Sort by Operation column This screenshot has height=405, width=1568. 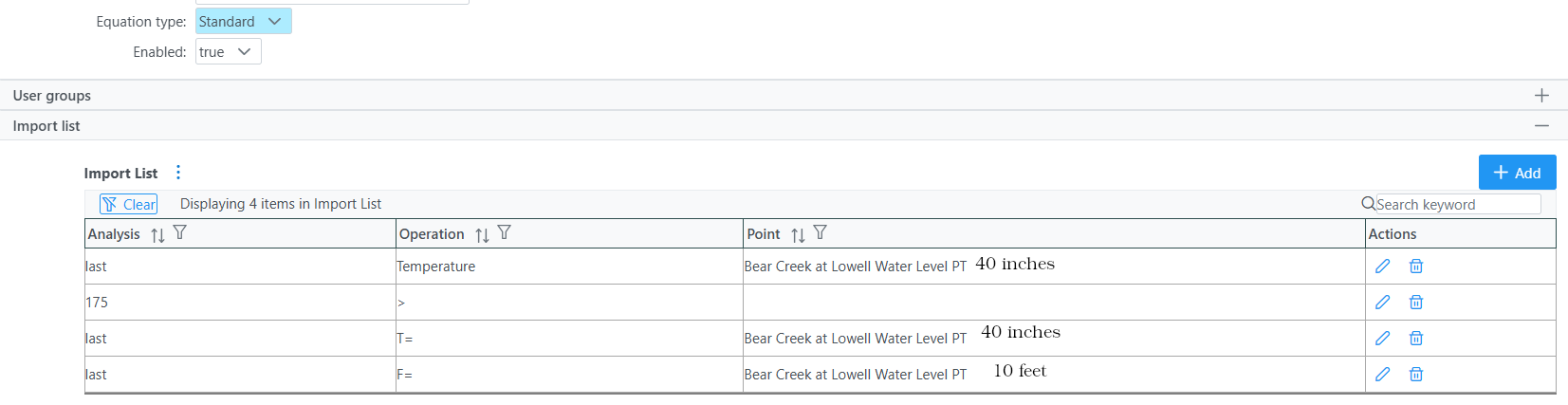[482, 234]
